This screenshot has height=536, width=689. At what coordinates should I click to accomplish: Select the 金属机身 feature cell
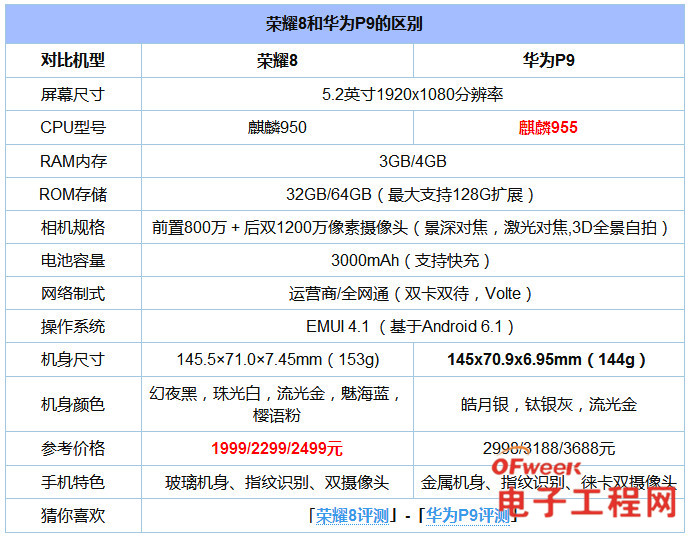click(x=548, y=483)
